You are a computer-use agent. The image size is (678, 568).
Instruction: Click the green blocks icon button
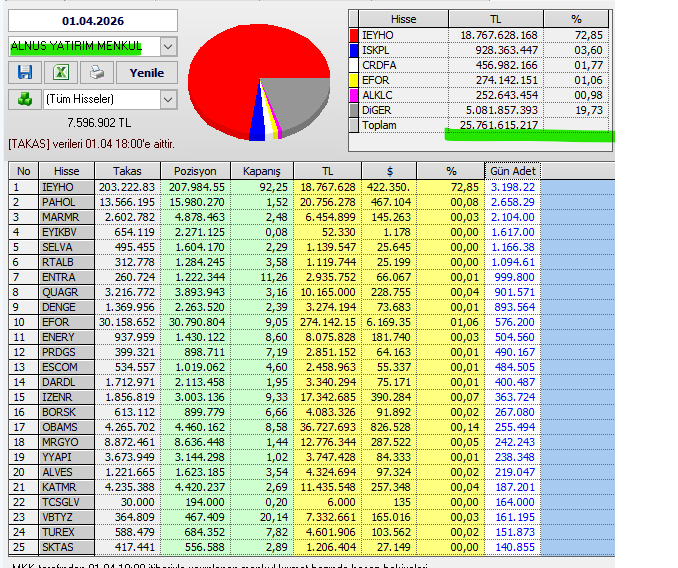[x=25, y=99]
